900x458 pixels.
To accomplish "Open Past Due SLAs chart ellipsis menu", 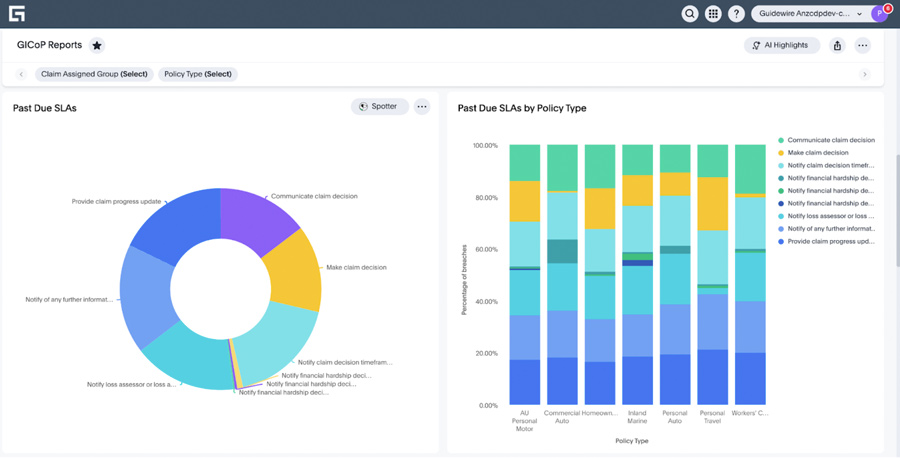I will click(422, 107).
